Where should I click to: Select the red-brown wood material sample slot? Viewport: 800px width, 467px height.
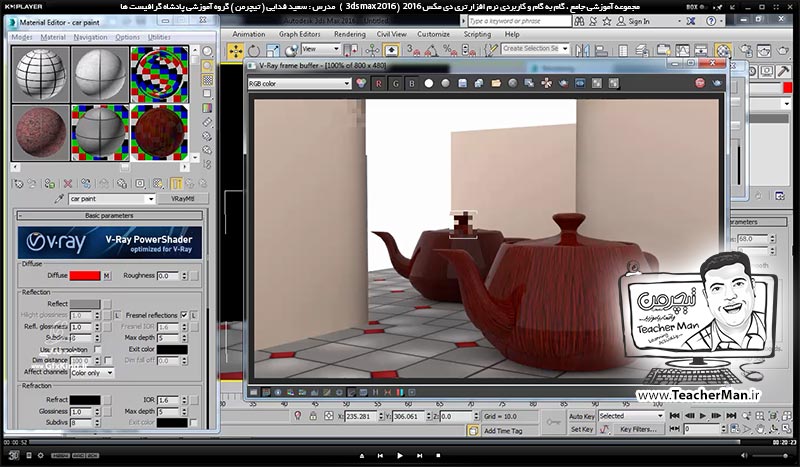click(x=159, y=132)
